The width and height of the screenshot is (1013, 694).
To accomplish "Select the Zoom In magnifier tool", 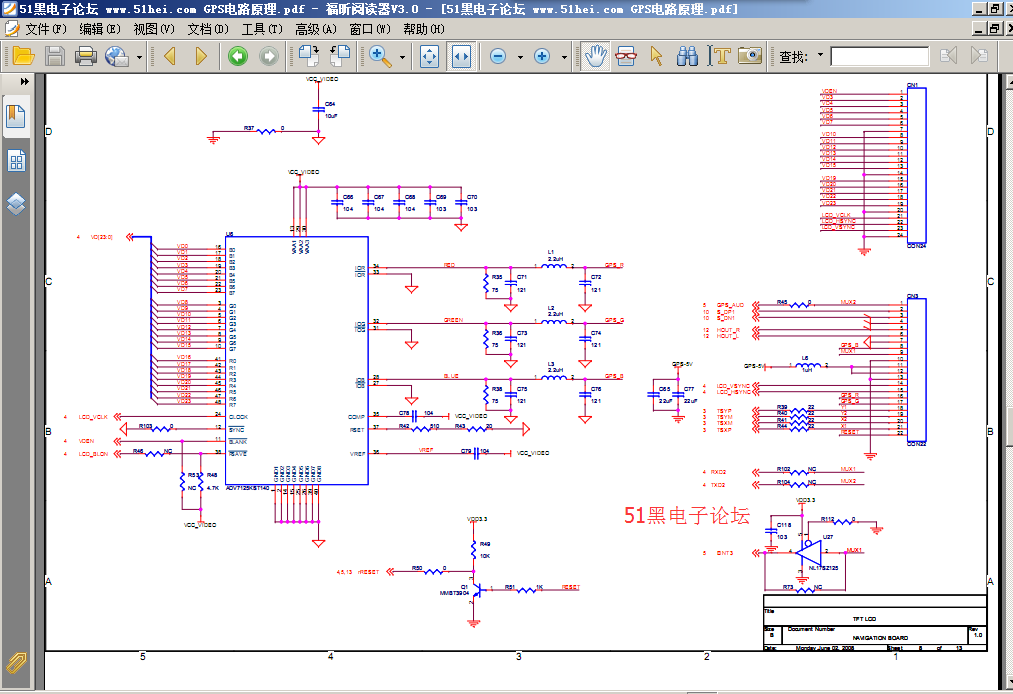I will click(381, 56).
